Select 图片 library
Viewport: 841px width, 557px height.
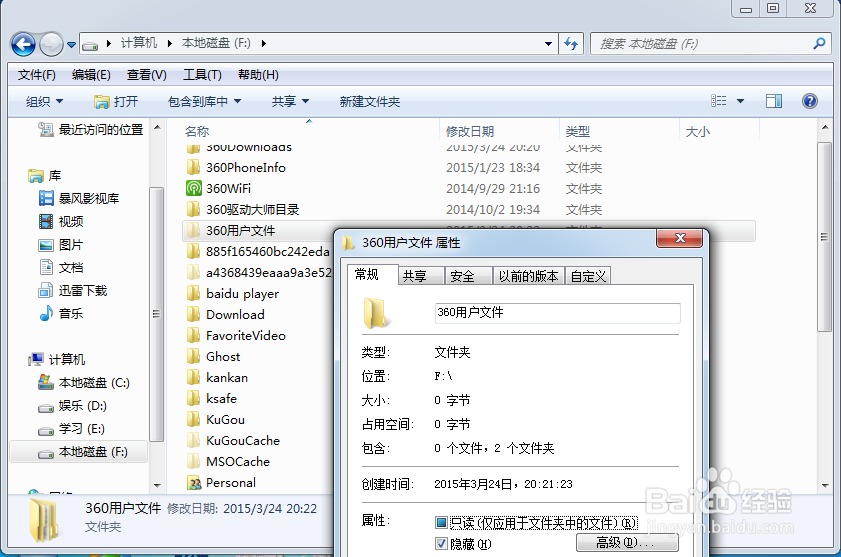61,245
